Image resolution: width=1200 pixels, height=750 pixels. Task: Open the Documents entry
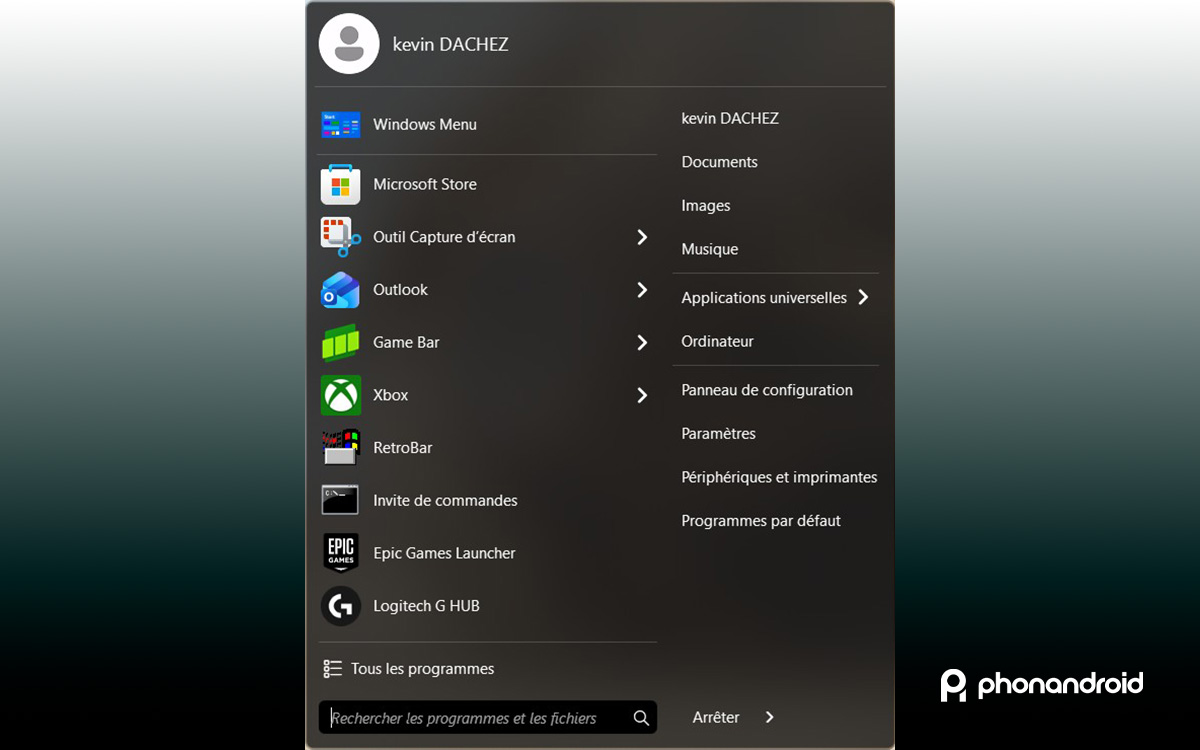coord(719,162)
